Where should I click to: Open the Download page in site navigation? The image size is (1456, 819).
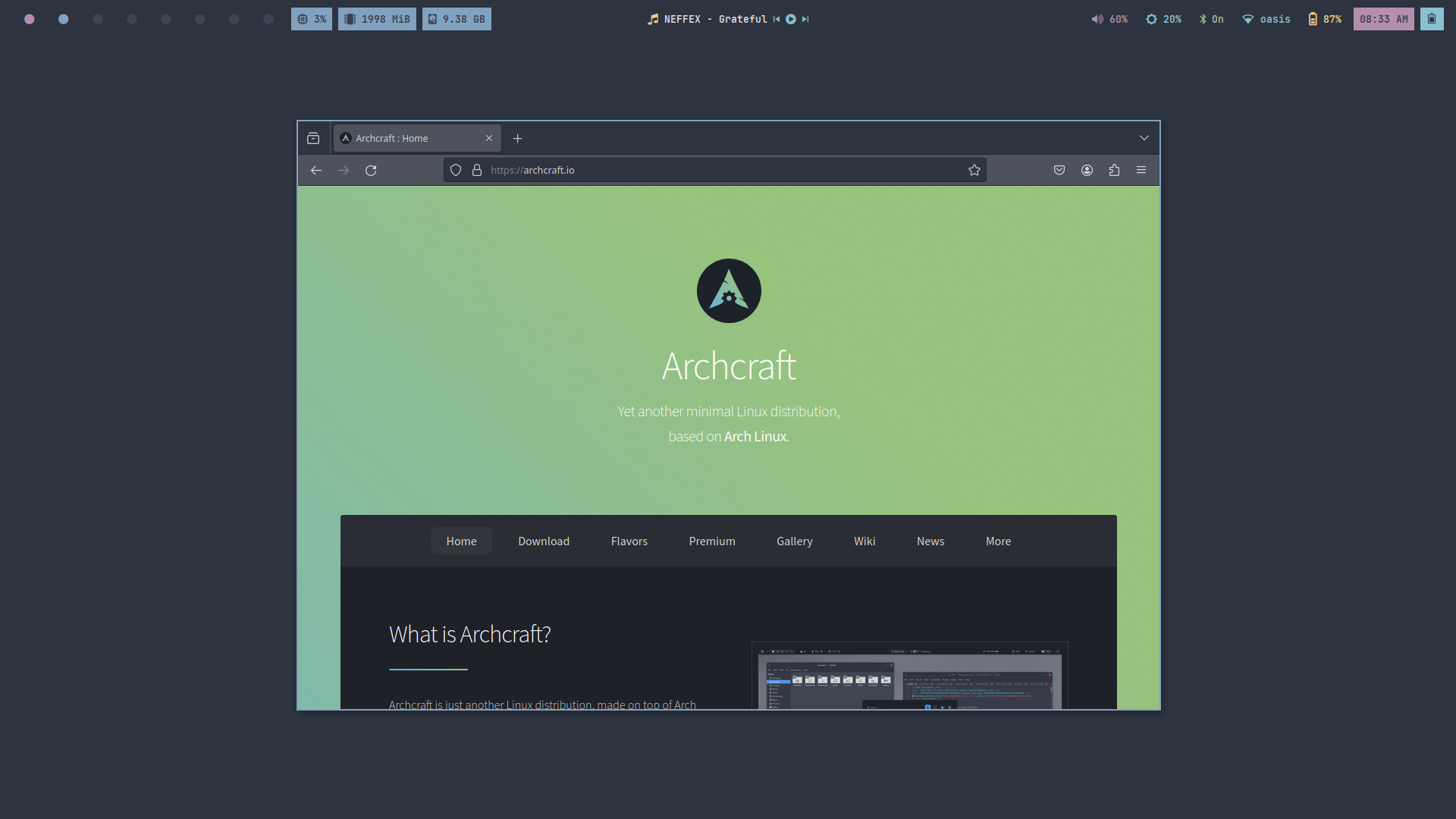tap(544, 541)
